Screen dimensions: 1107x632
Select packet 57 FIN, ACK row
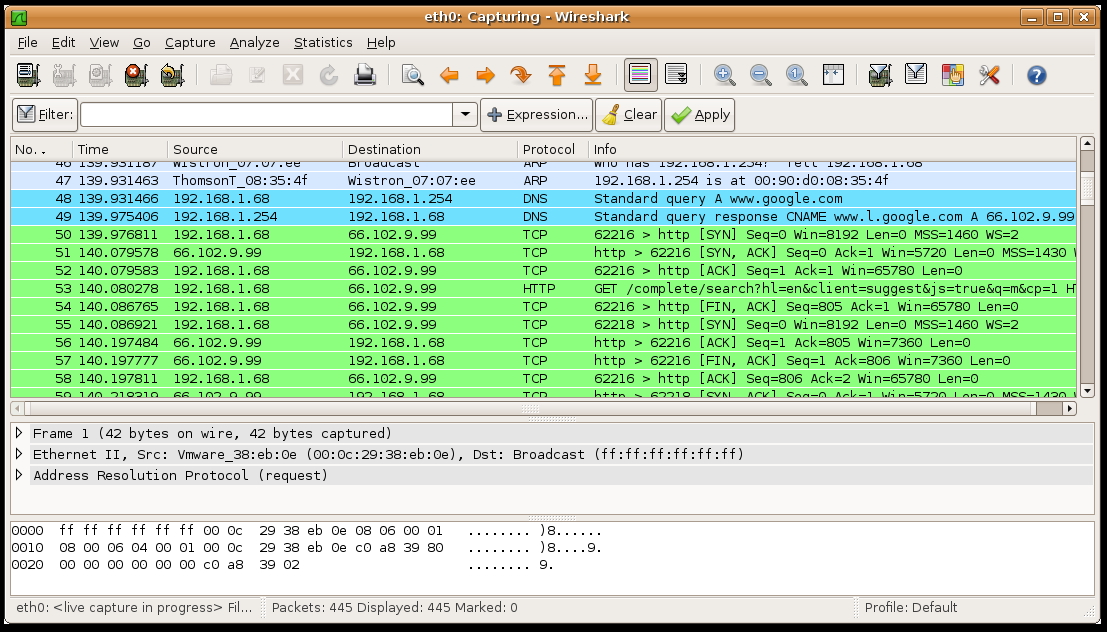click(544, 361)
